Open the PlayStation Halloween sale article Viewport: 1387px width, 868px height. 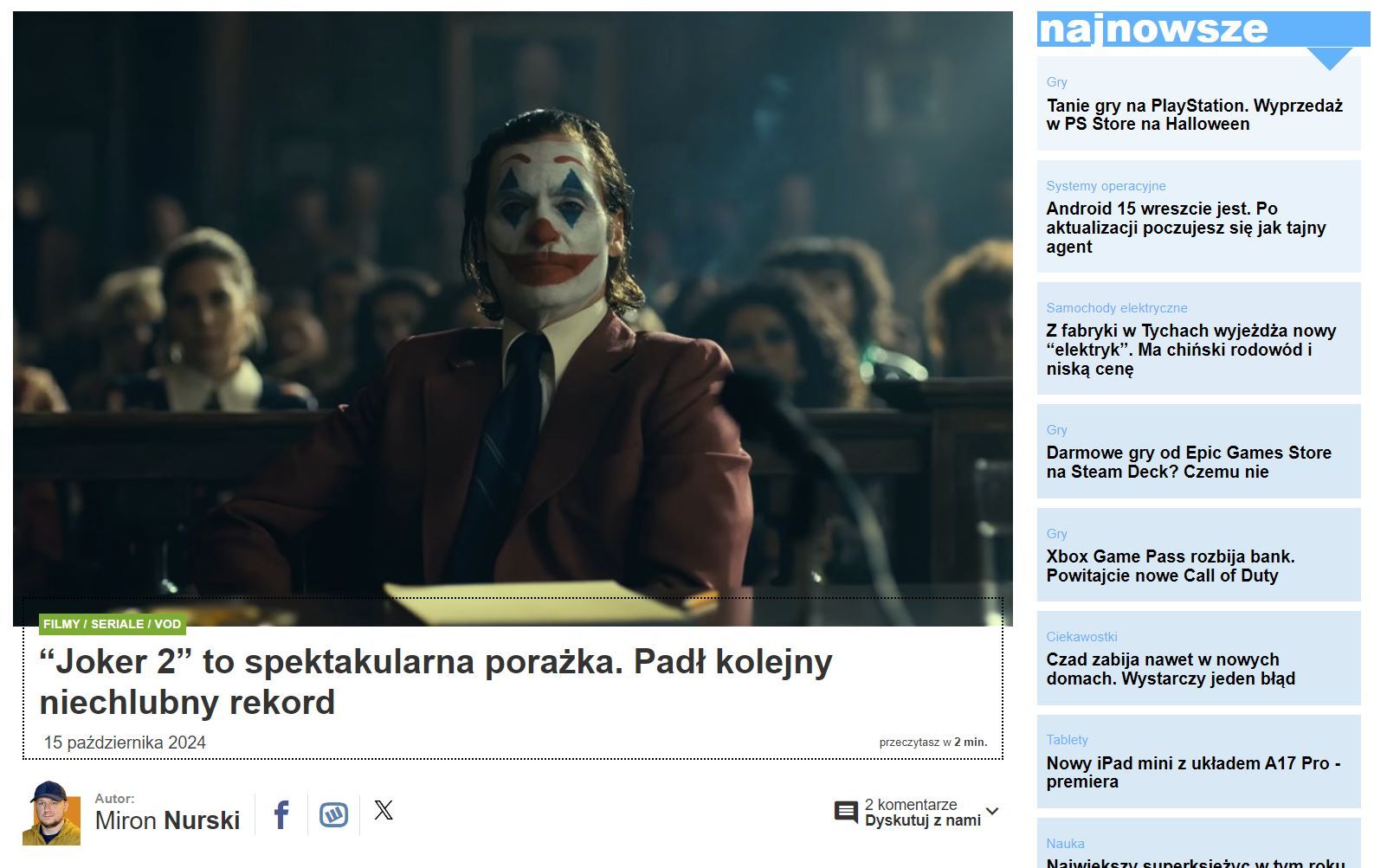click(x=1194, y=114)
